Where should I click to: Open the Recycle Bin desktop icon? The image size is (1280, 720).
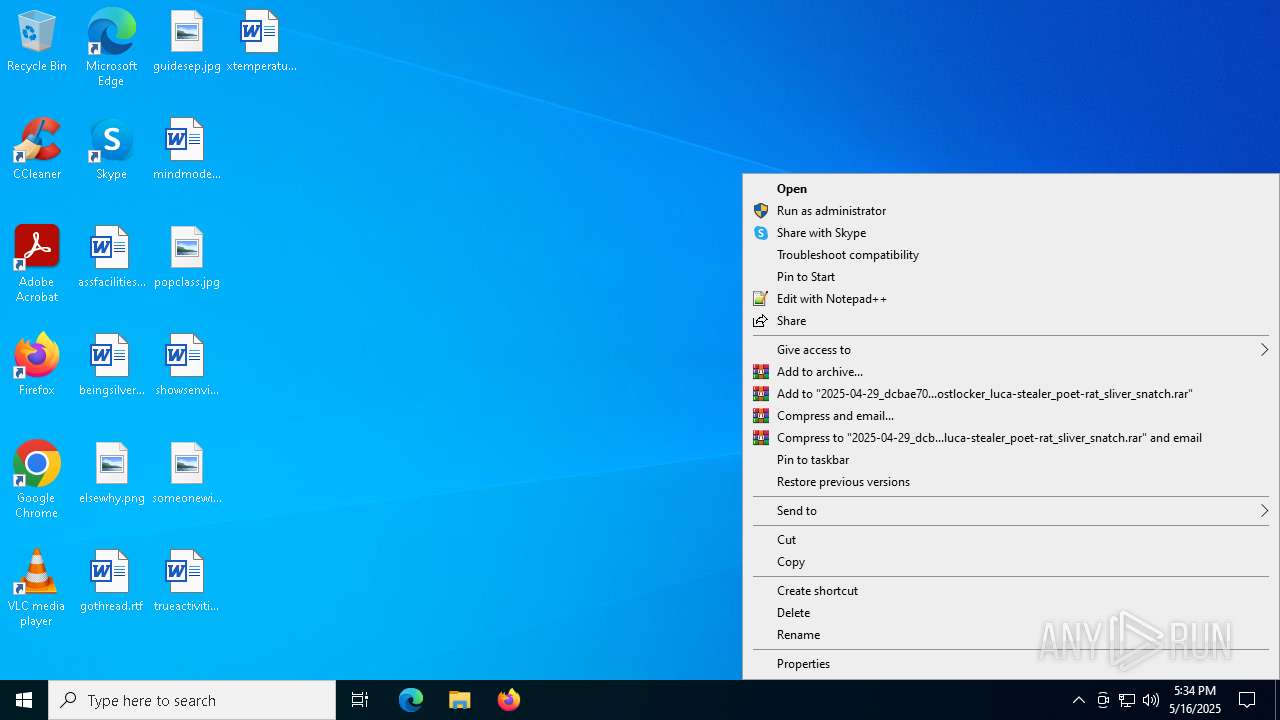click(37, 42)
